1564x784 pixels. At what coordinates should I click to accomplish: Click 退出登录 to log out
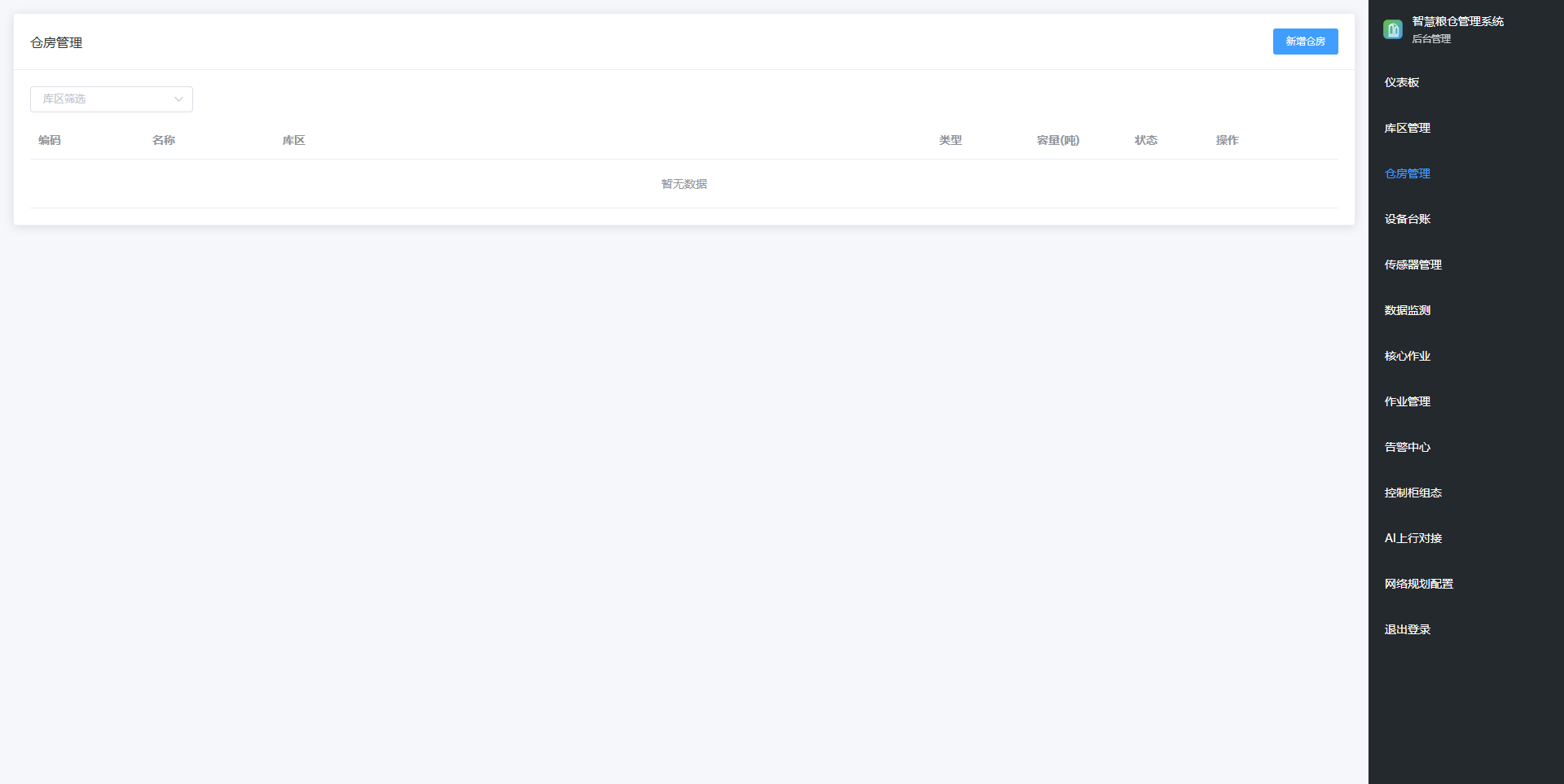coord(1407,629)
